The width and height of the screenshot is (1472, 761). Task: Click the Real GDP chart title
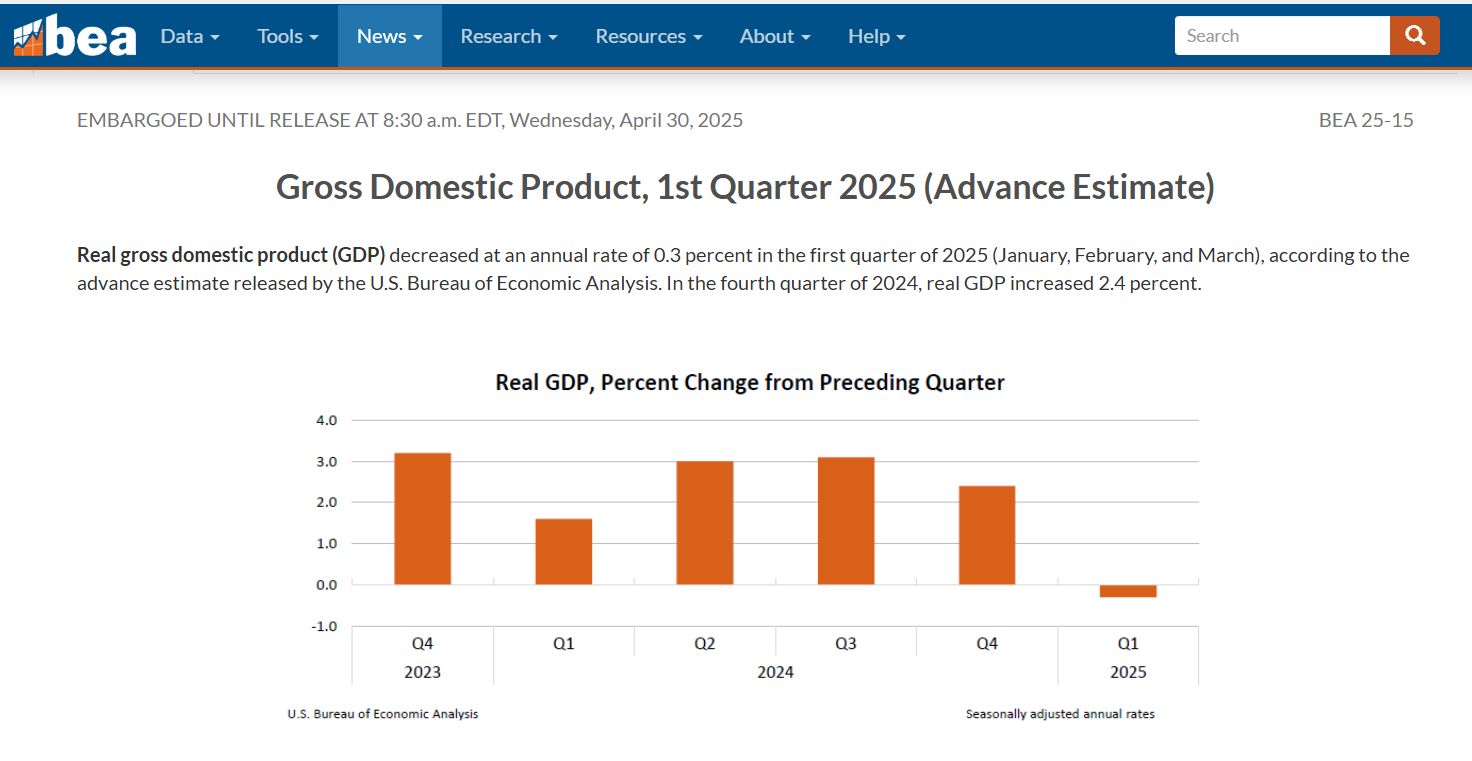pos(750,383)
